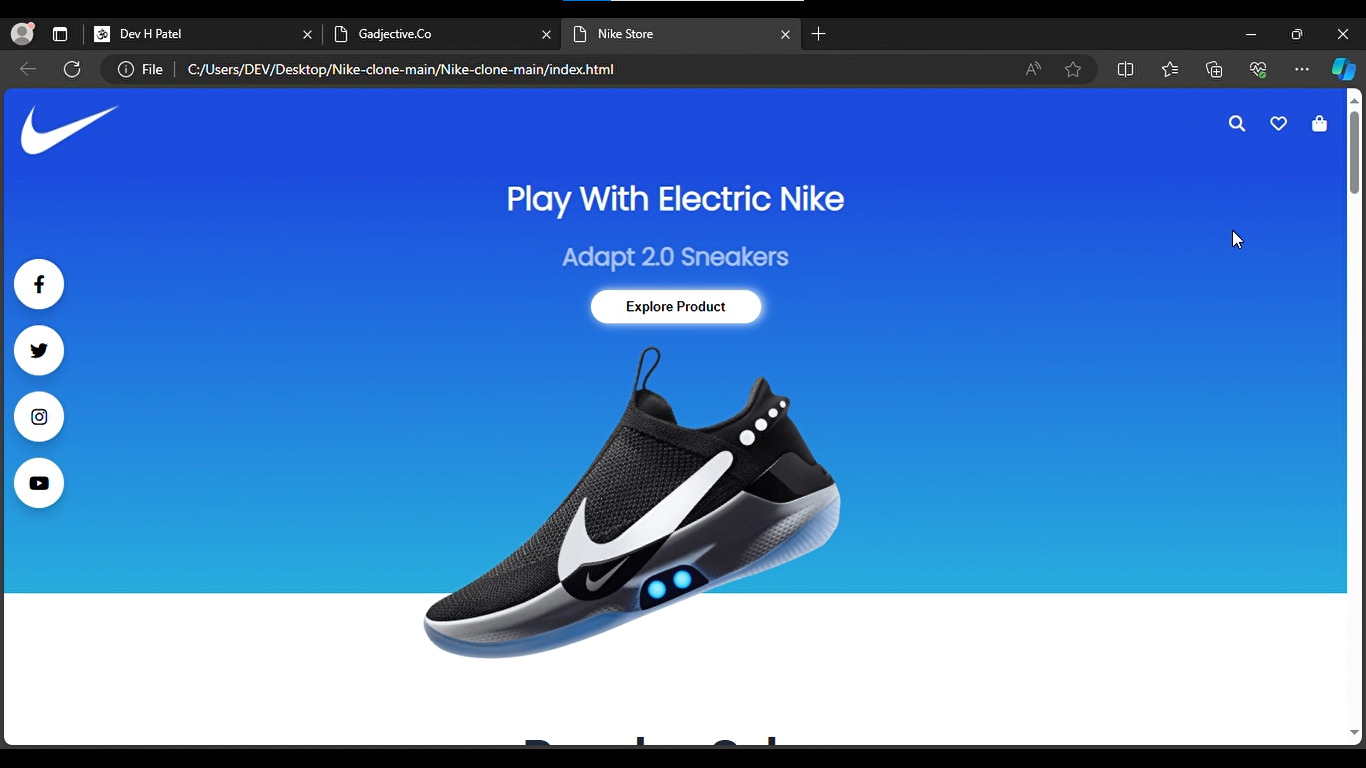This screenshot has height=768, width=1366.
Task: Toggle split screen view
Action: tap(1125, 69)
